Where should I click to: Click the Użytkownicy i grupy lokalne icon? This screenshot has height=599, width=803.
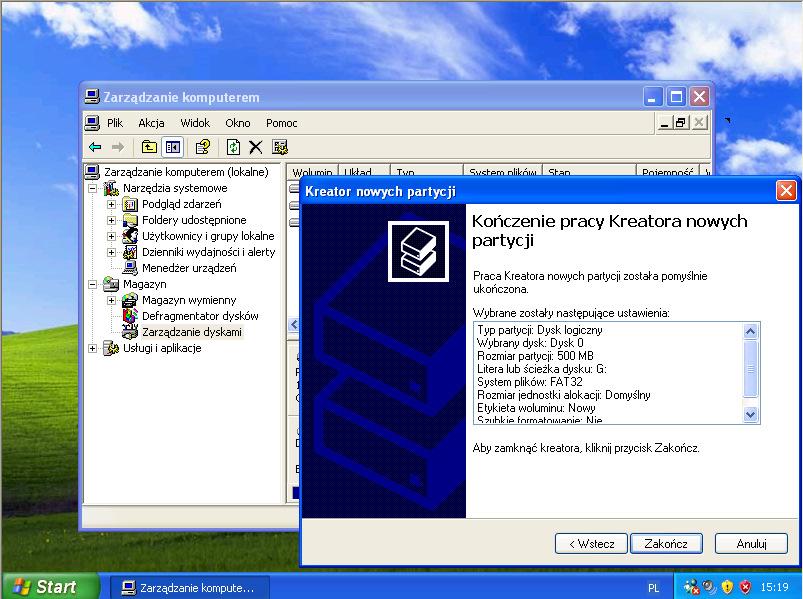[x=130, y=237]
